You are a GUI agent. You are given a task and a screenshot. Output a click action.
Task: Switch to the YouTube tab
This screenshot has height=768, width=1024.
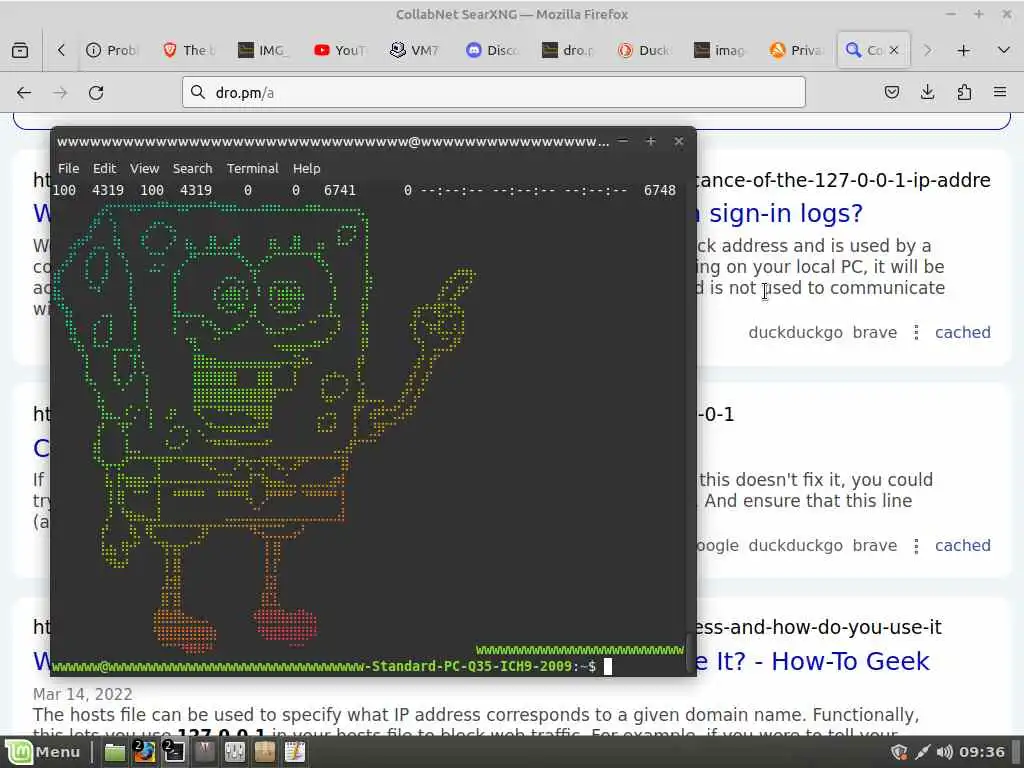click(x=341, y=50)
